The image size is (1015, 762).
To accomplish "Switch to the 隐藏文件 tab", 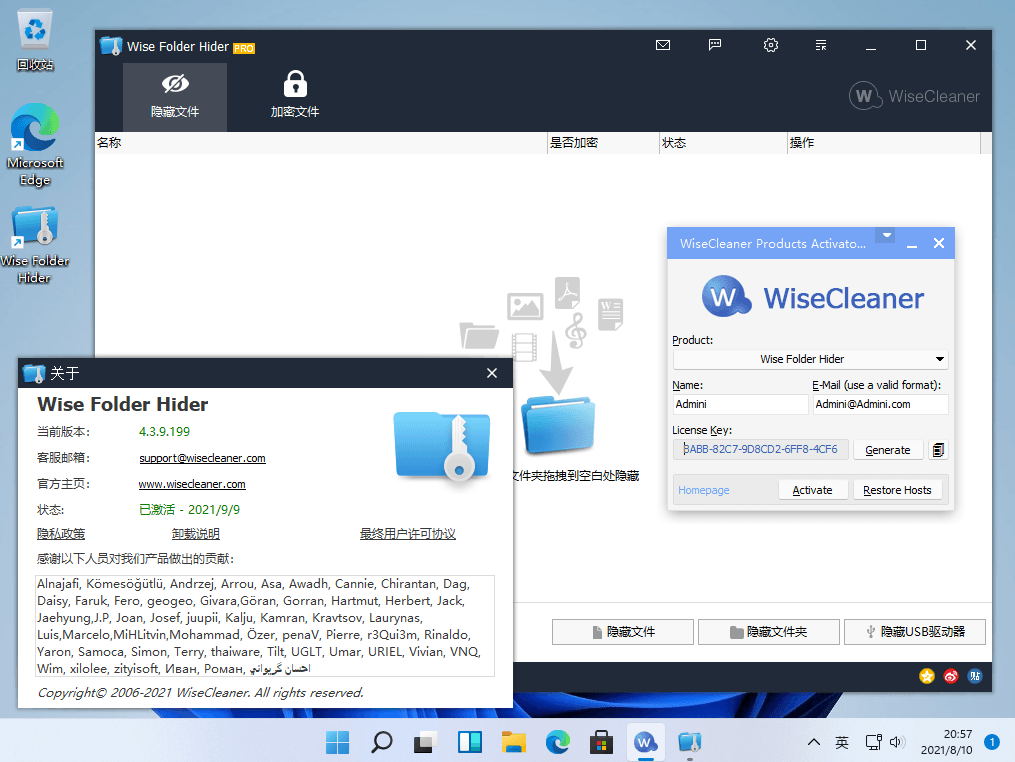I will (x=175, y=96).
